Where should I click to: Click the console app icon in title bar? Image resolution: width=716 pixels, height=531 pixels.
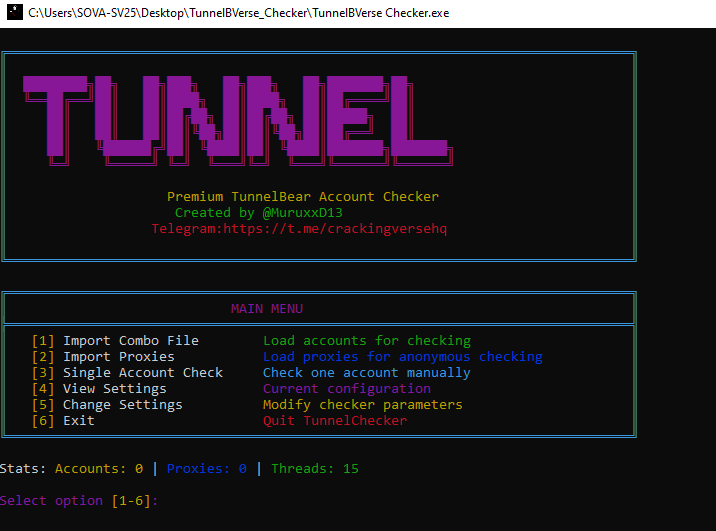pyautogui.click(x=12, y=13)
